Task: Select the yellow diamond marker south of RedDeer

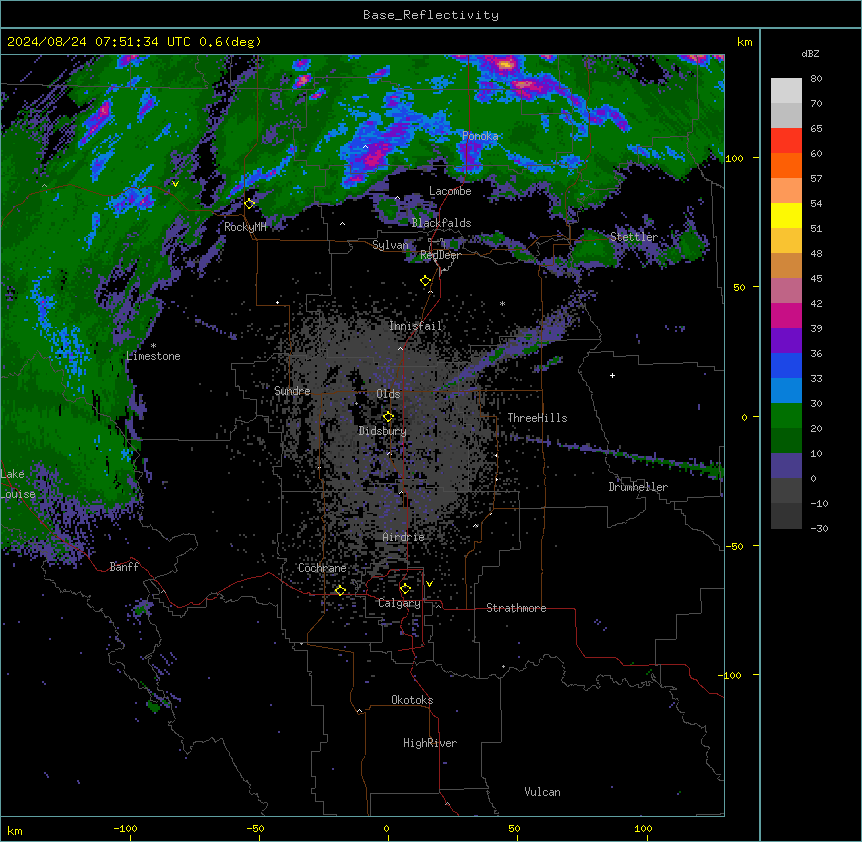Action: (425, 281)
